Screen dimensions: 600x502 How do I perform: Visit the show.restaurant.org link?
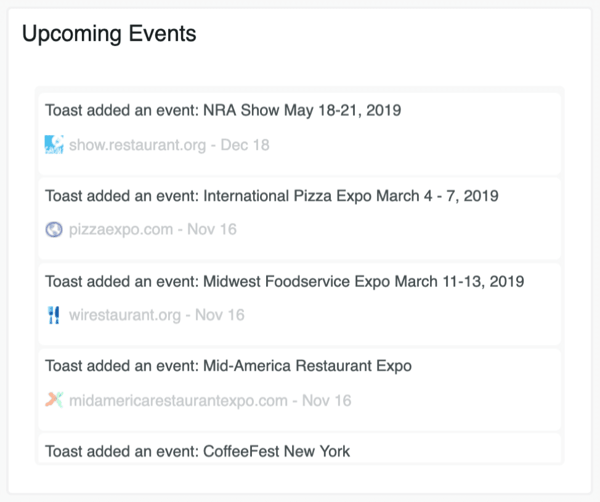click(137, 145)
